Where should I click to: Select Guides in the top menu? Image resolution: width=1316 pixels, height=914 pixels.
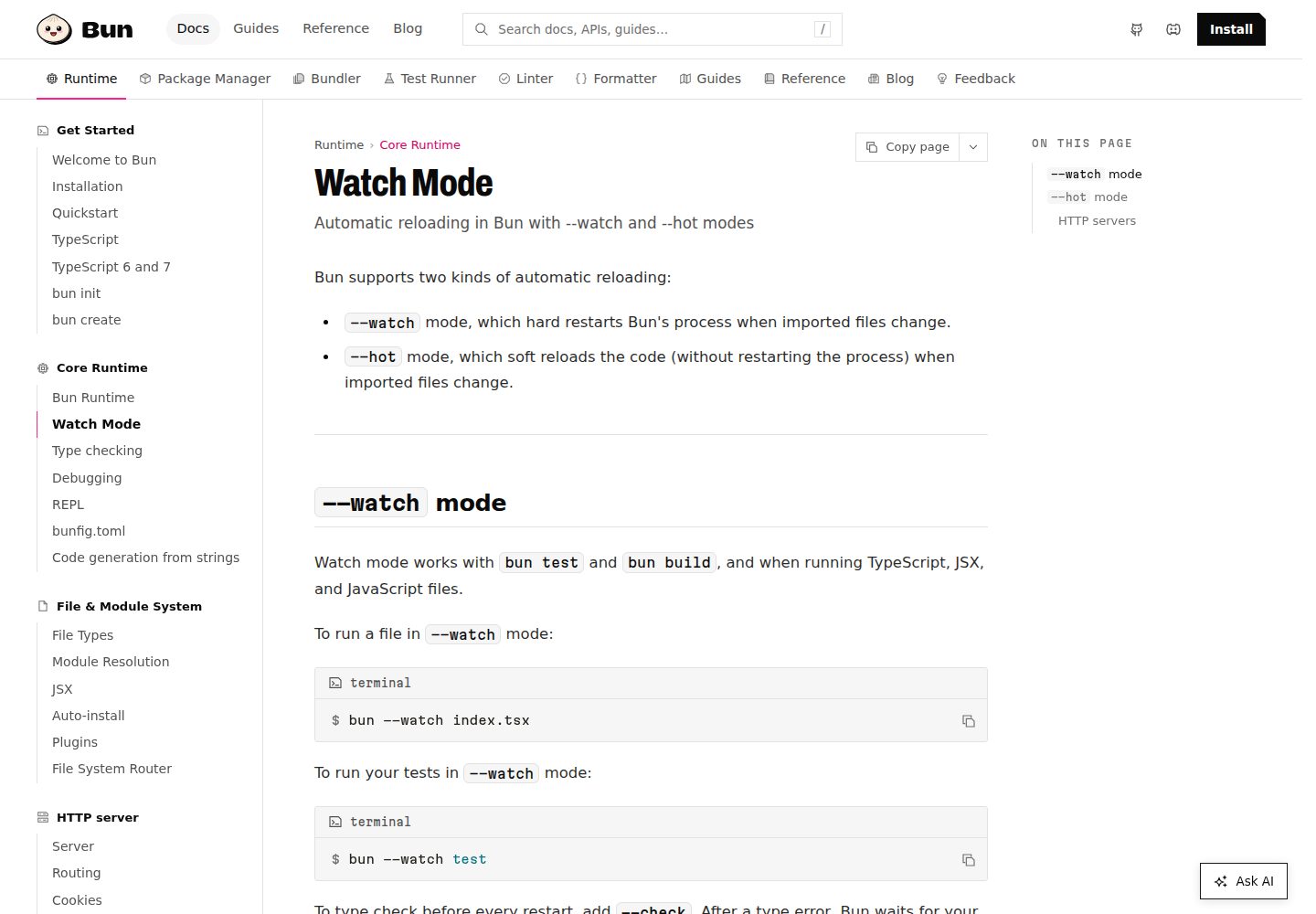(x=256, y=29)
